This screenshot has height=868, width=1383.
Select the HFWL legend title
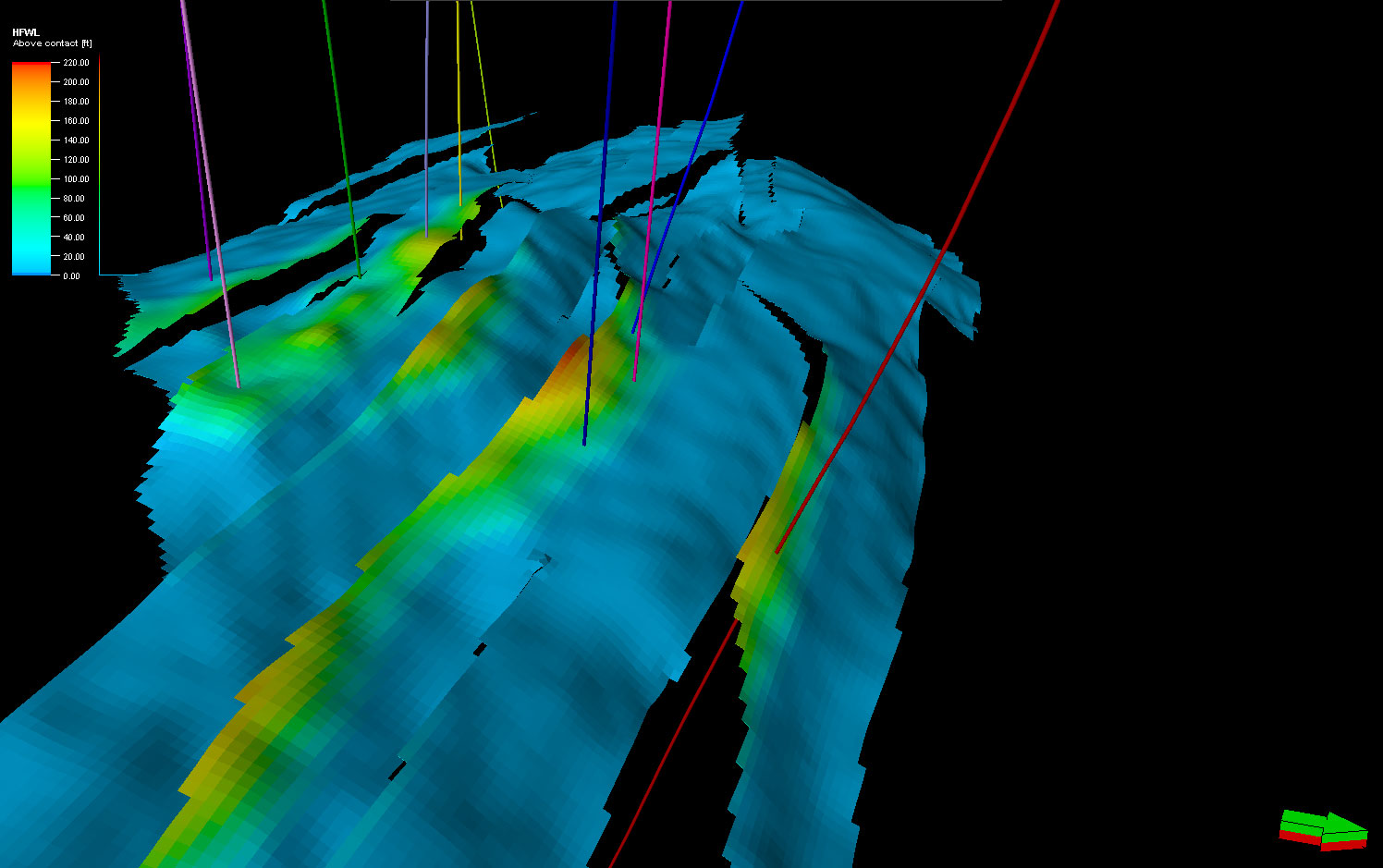click(x=26, y=32)
